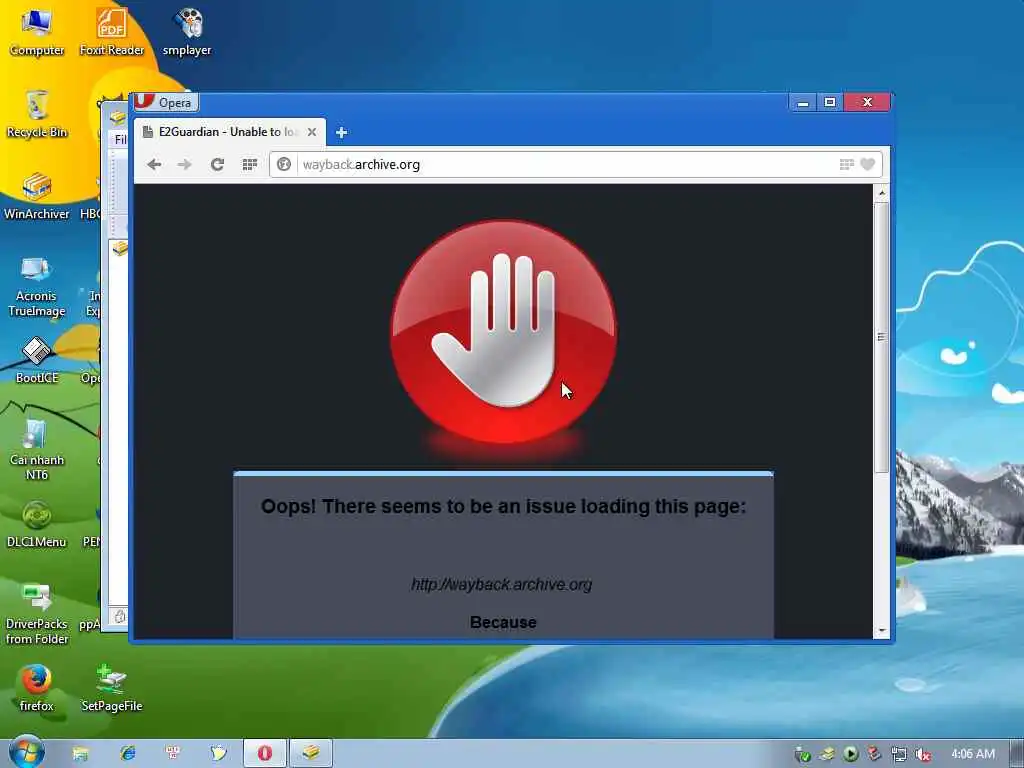Click the scrollbar up arrow

click(882, 193)
